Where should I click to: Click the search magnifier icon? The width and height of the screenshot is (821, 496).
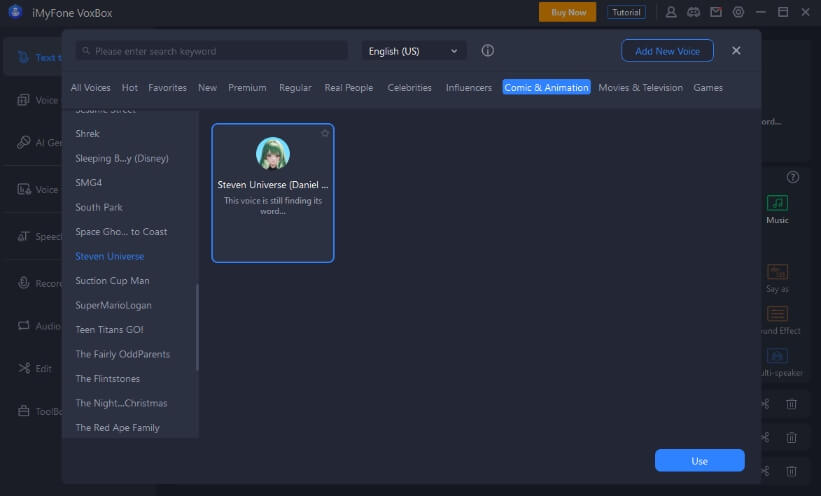pos(86,51)
